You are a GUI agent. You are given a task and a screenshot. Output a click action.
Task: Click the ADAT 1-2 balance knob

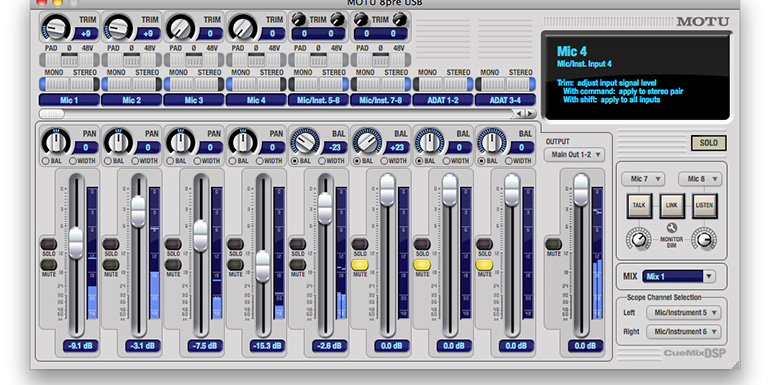coord(430,142)
